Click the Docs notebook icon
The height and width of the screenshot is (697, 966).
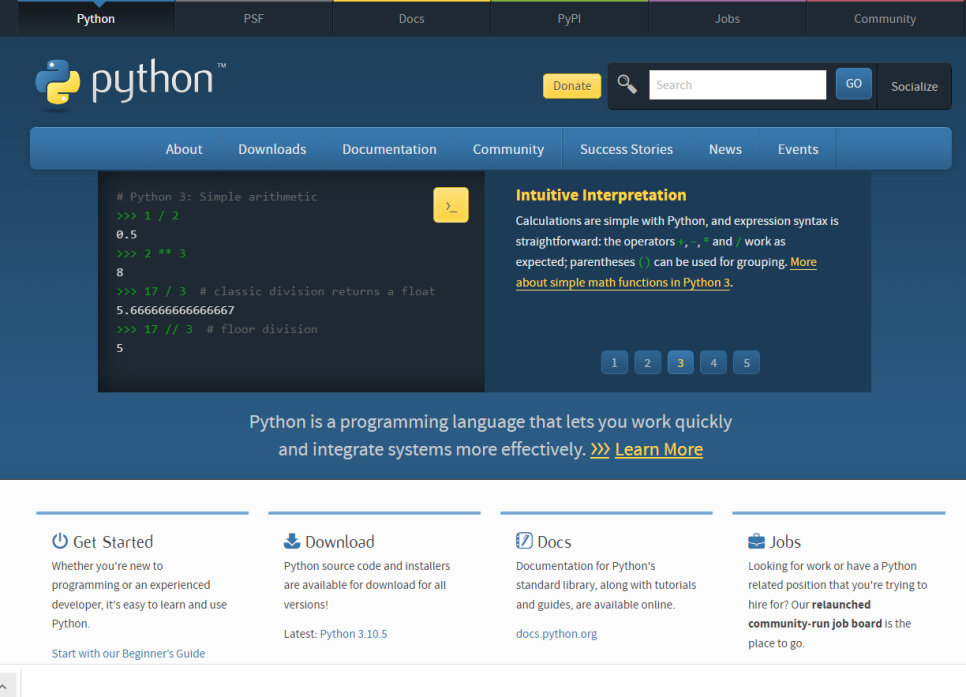pyautogui.click(x=524, y=541)
